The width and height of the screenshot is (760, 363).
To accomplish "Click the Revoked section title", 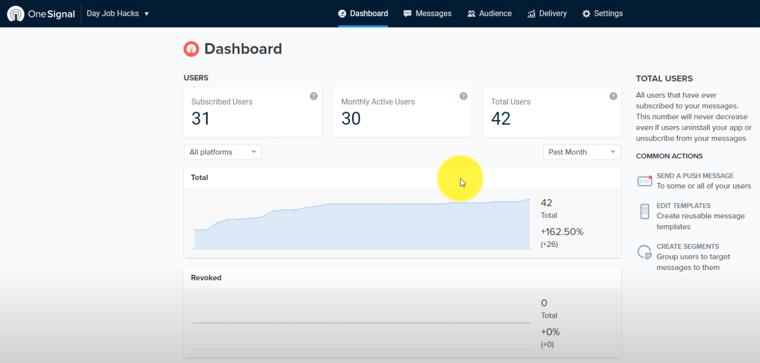I will point(206,278).
